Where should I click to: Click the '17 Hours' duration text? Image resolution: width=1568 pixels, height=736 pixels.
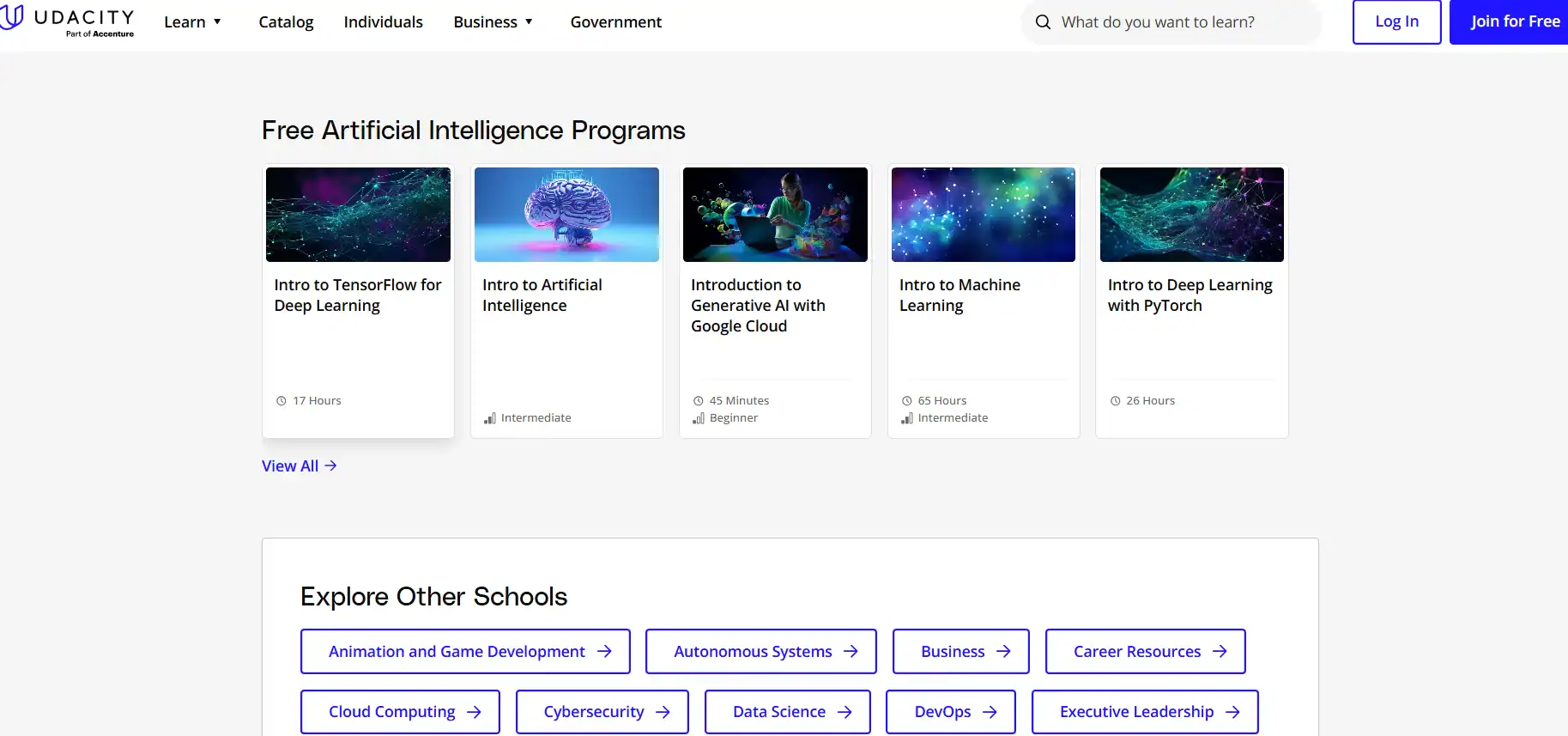click(317, 401)
